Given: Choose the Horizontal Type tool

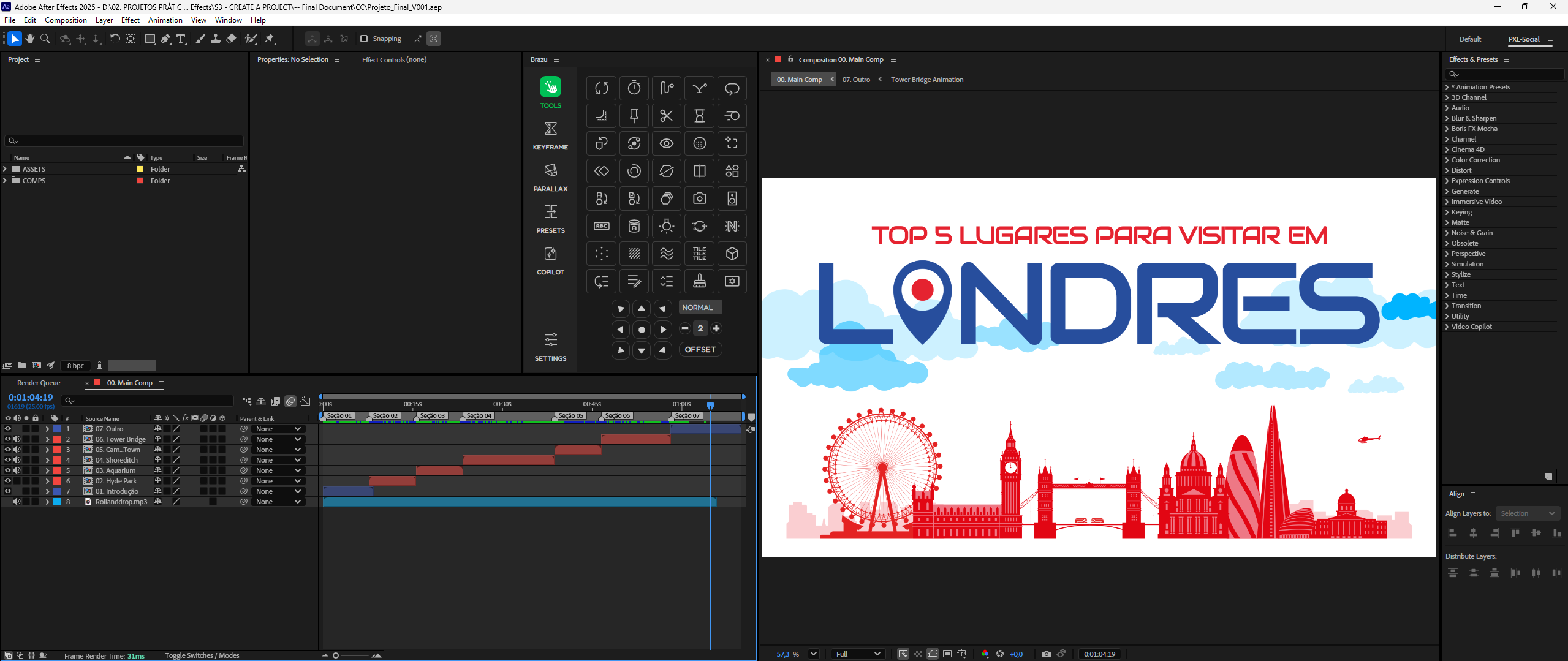Looking at the screenshot, I should pos(181,39).
